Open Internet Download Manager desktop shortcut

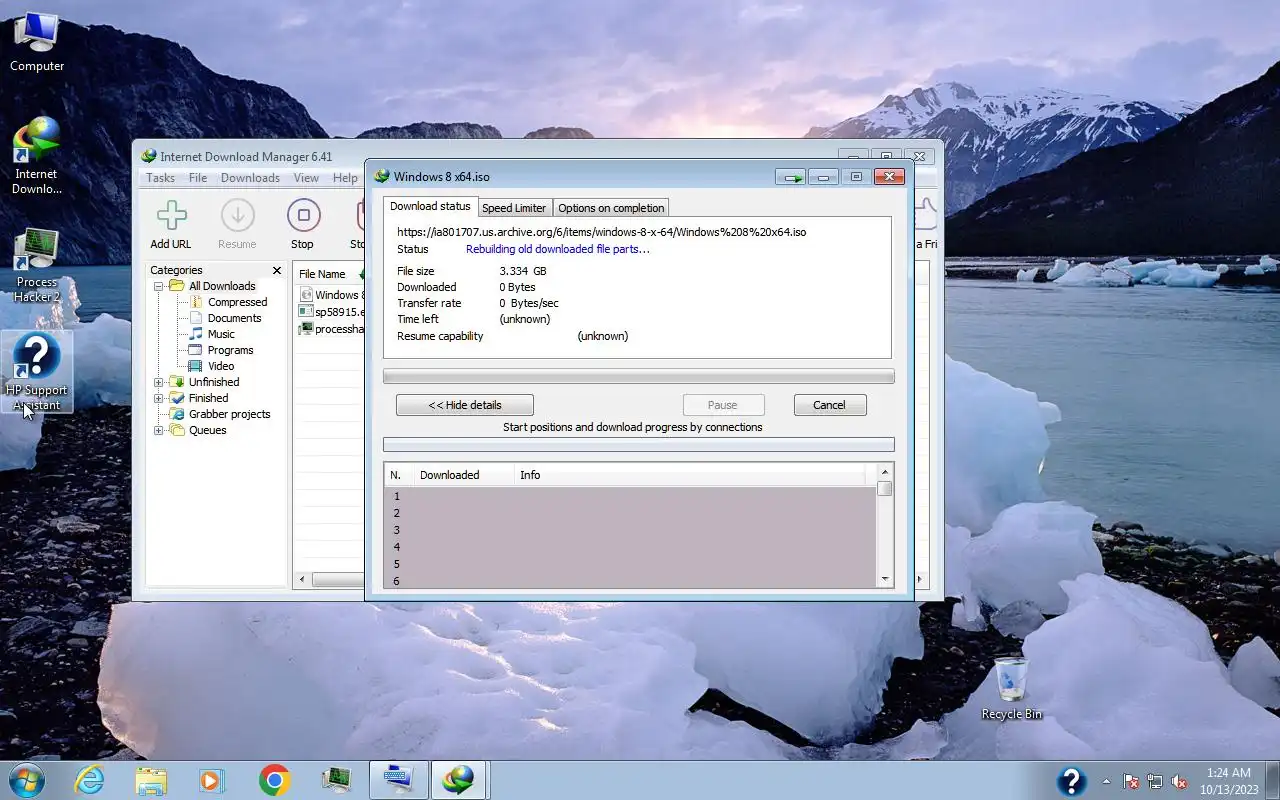click(37, 155)
